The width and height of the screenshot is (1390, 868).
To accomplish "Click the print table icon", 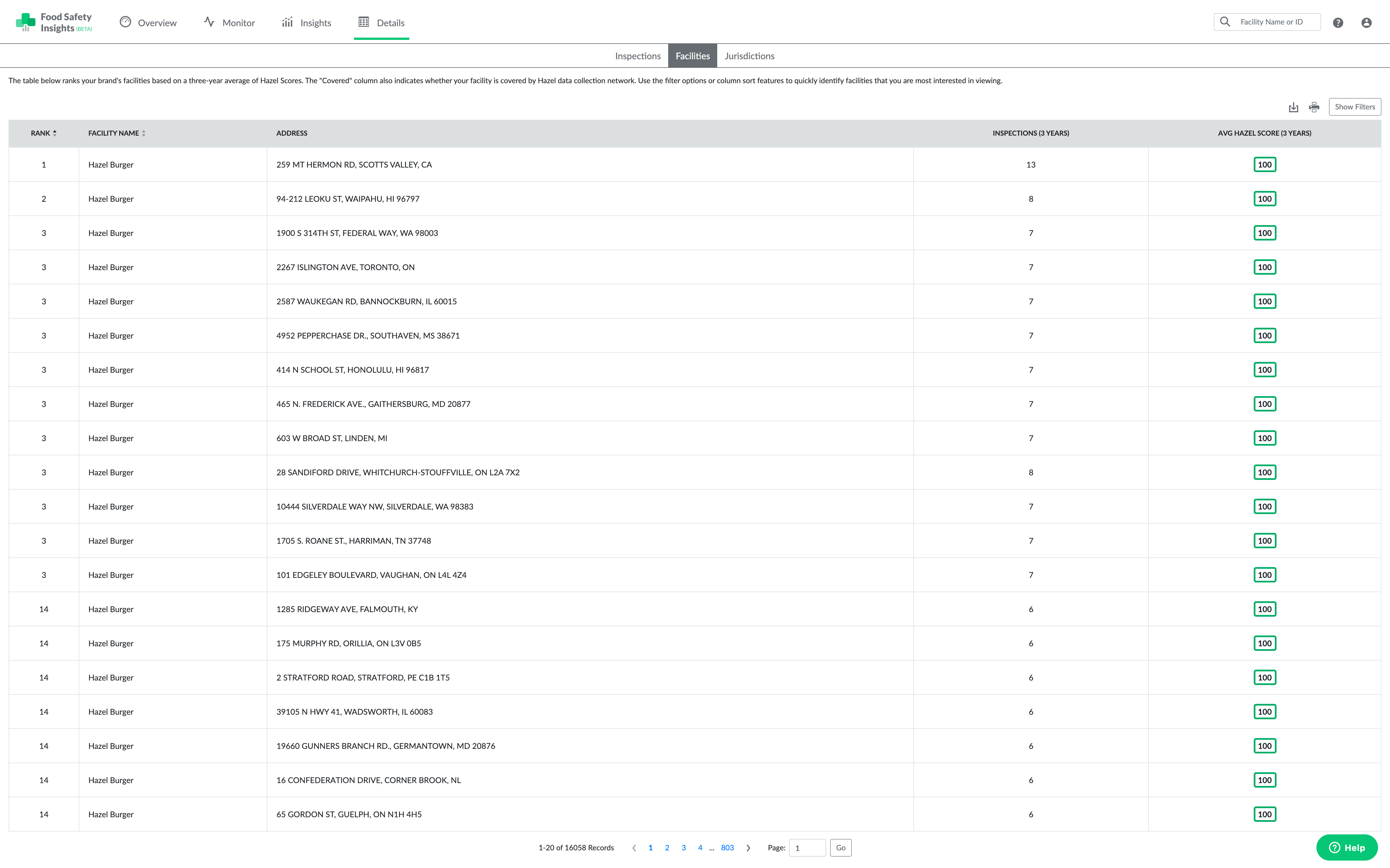I will click(x=1314, y=107).
